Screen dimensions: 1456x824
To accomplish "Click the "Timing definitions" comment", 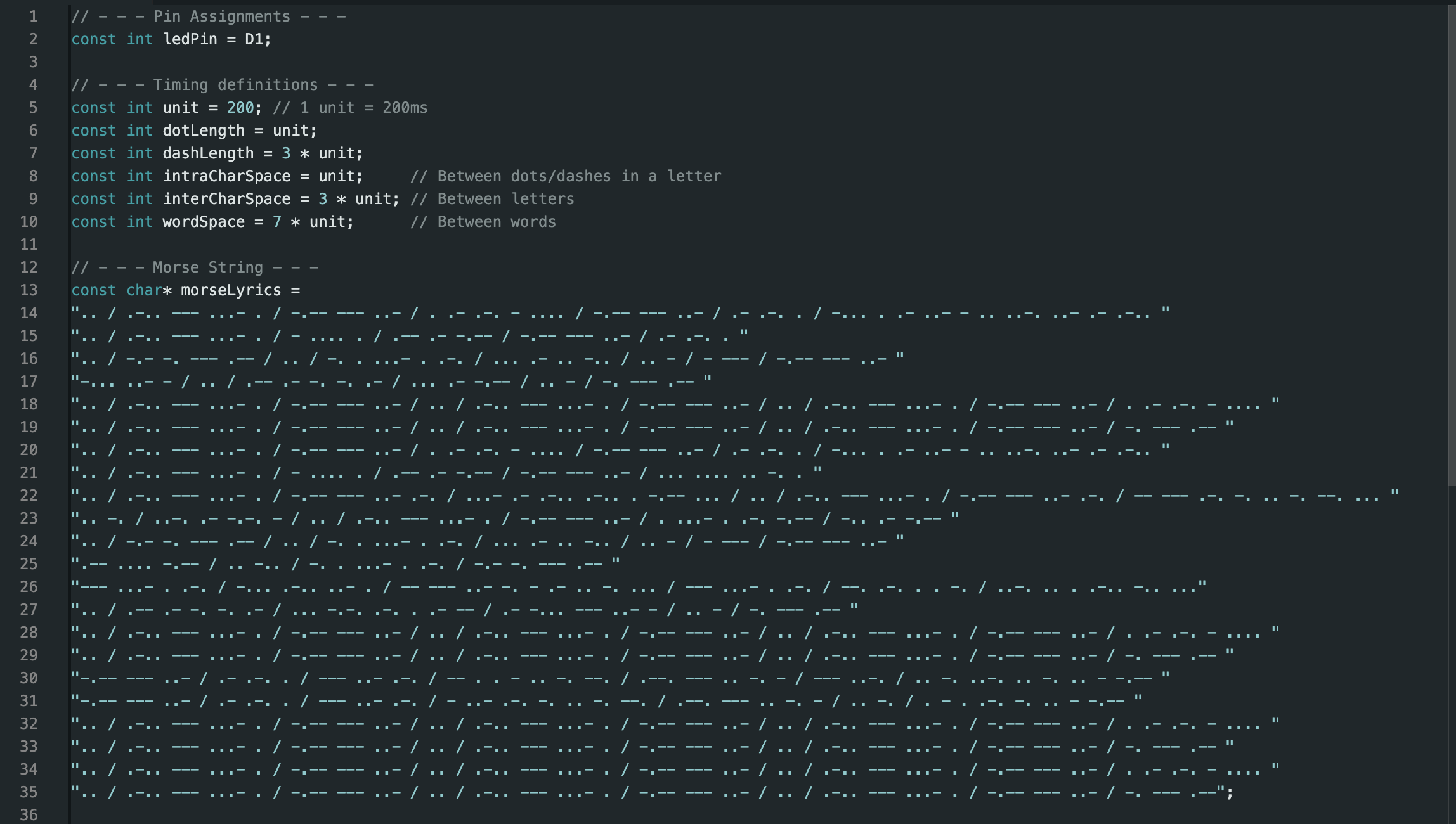I will [x=235, y=85].
